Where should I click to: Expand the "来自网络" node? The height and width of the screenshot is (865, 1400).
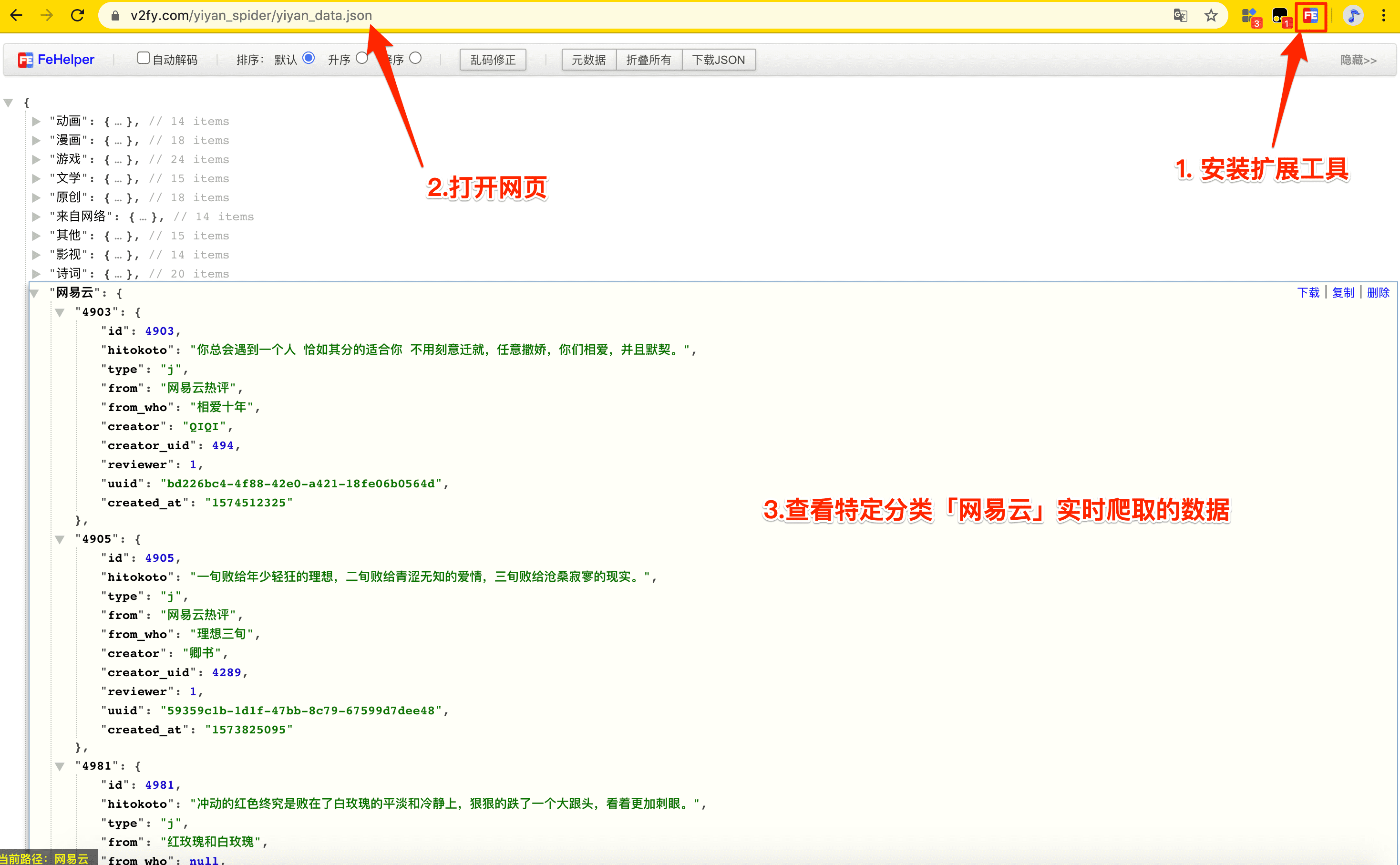click(36, 216)
